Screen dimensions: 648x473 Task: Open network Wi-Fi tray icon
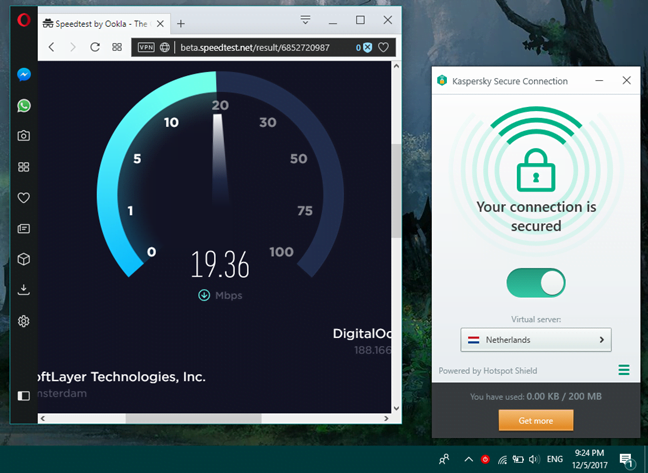pyautogui.click(x=502, y=459)
